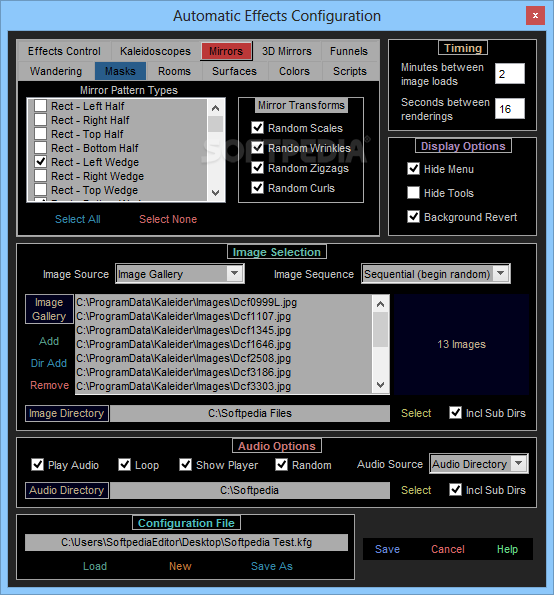Click the up arrow of the mirror pattern list scrollbar
This screenshot has height=595, width=554.
216,108
